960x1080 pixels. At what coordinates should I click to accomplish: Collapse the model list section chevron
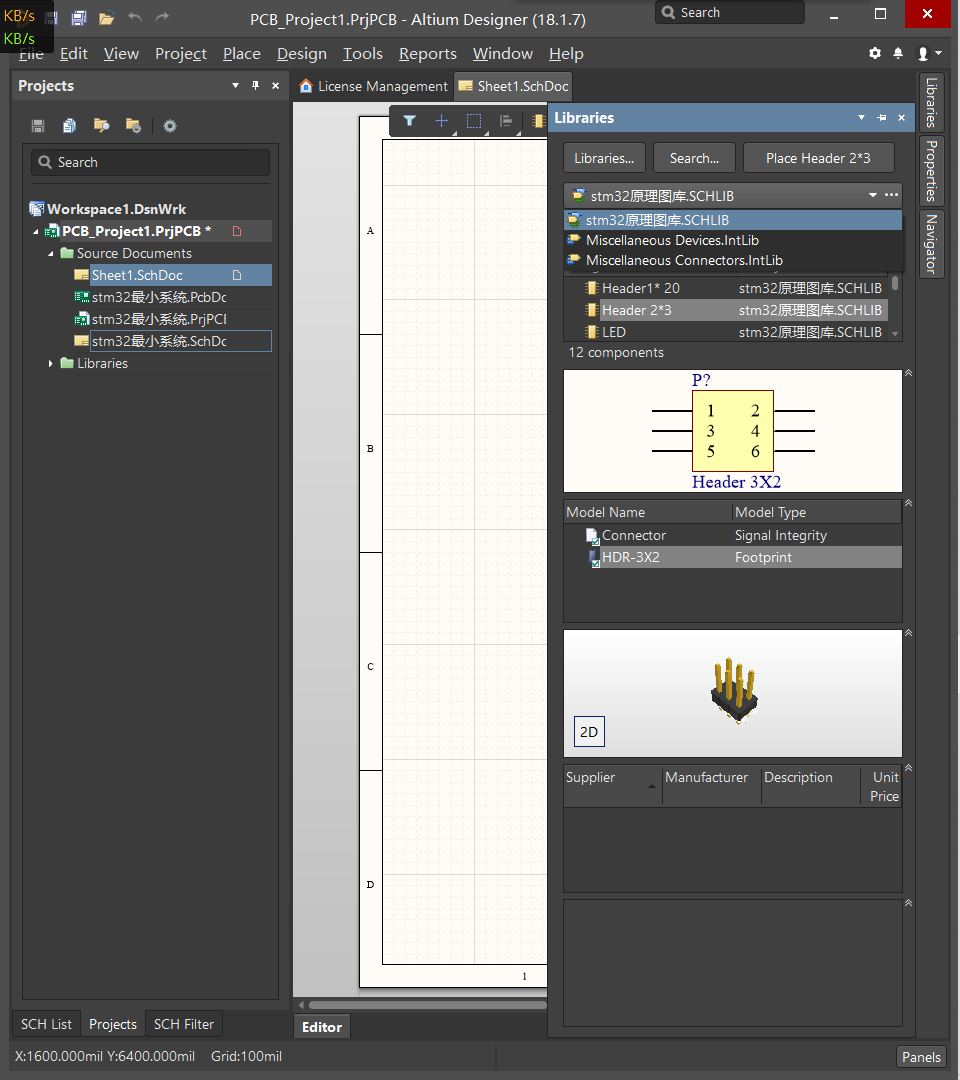(x=908, y=503)
